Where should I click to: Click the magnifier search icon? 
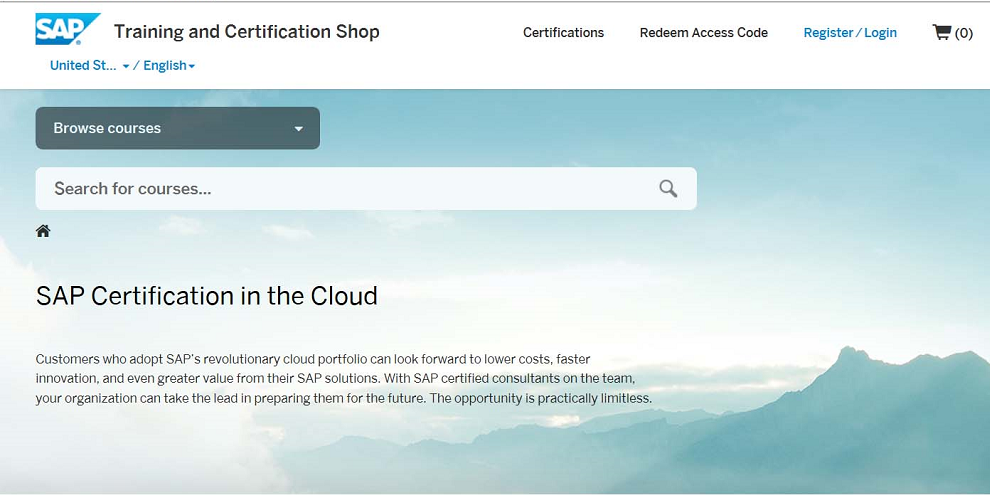668,188
